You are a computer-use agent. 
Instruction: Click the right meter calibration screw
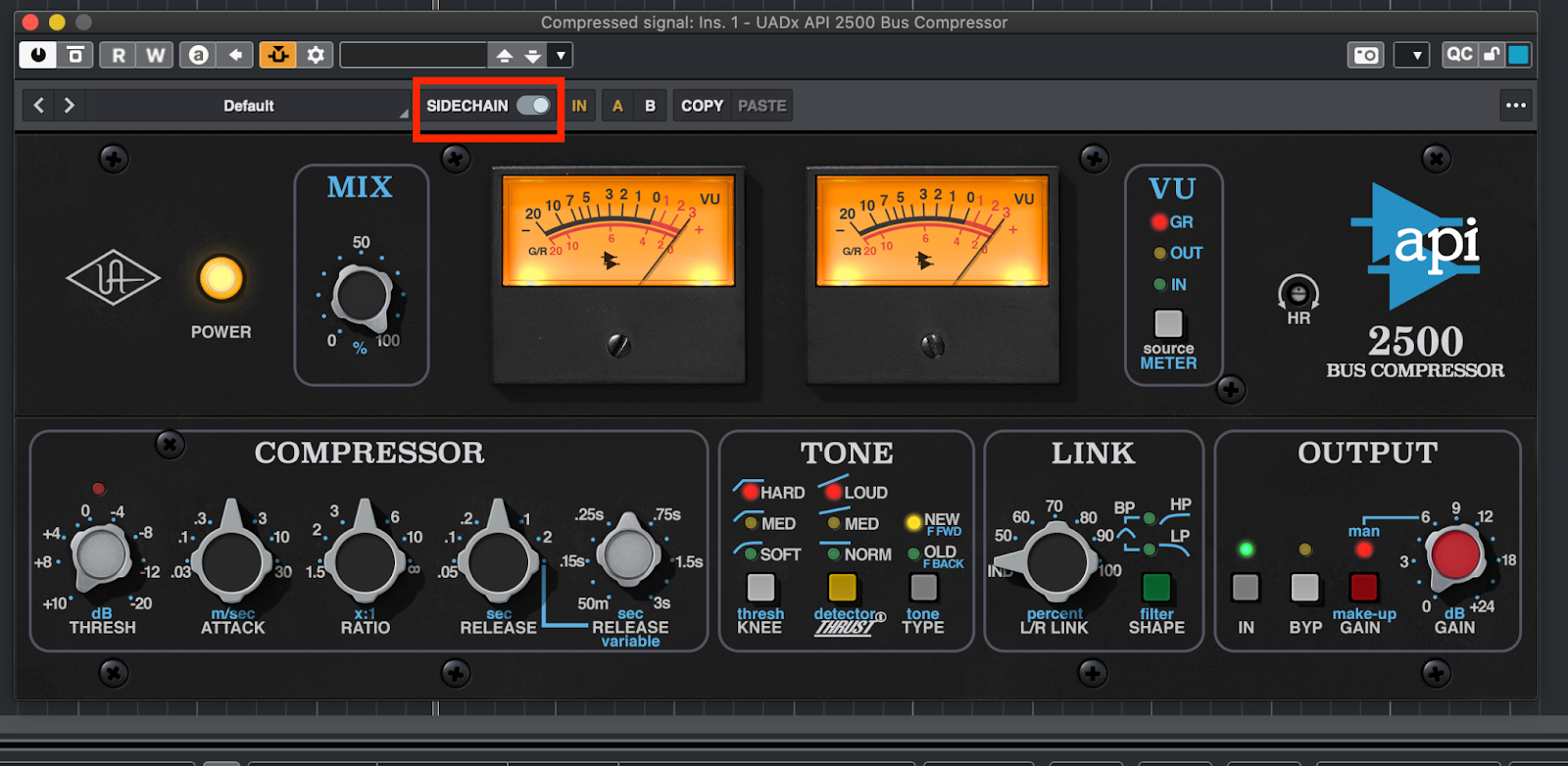point(932,345)
